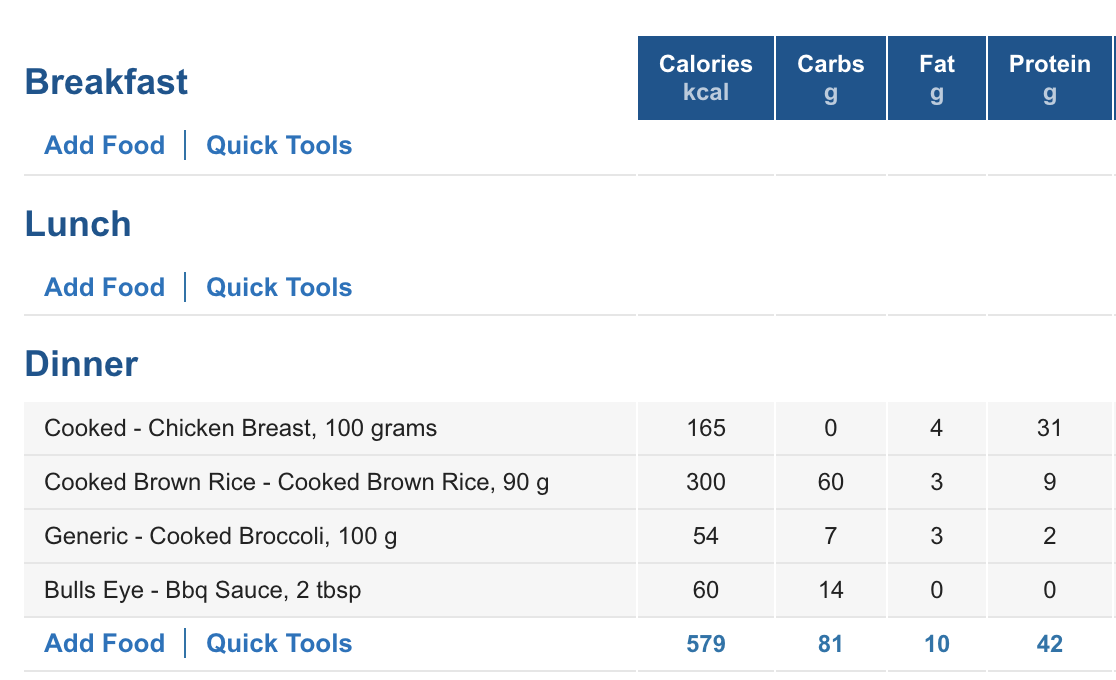Viewport: 1116px width, 680px height.
Task: Open the Cooked Brown Rice entry
Action: pos(296,483)
